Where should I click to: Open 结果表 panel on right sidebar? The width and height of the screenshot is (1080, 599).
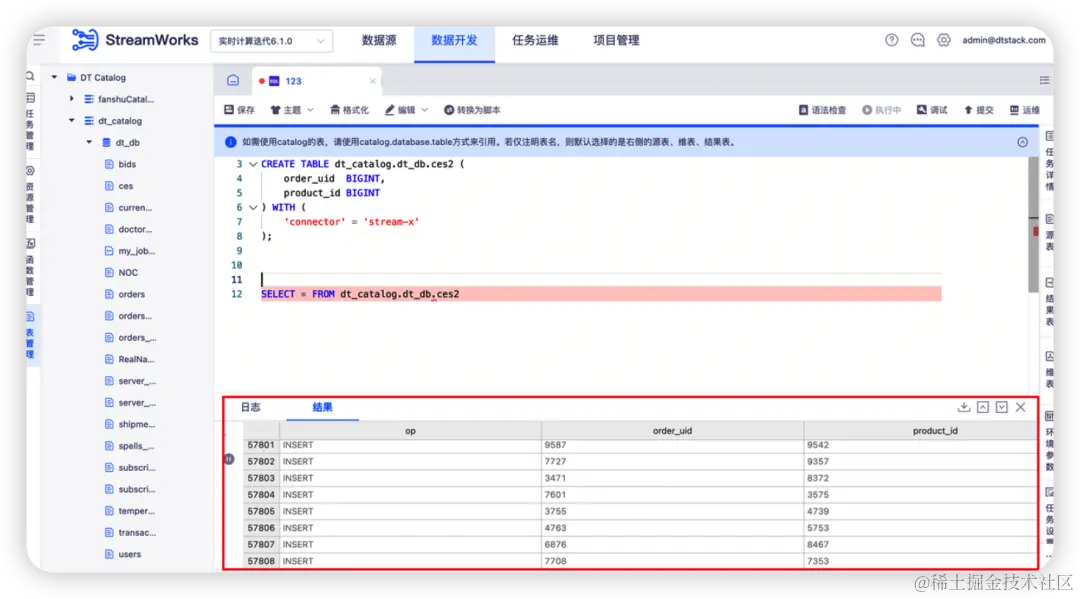coord(1049,302)
